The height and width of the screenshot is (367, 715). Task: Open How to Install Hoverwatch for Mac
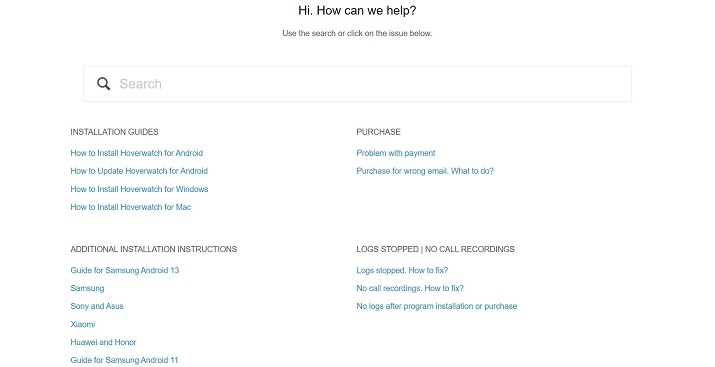click(131, 207)
